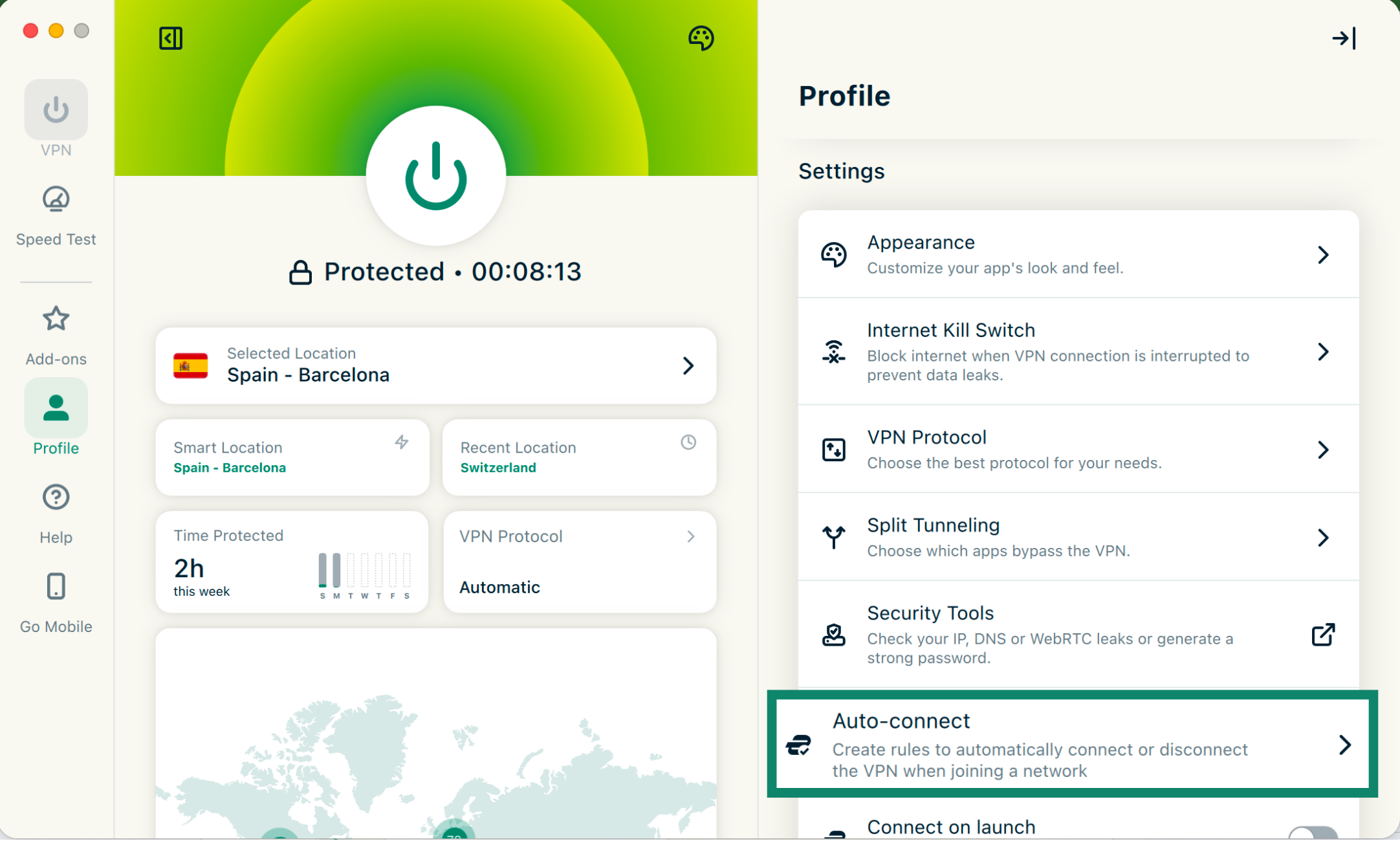The width and height of the screenshot is (1400, 841).
Task: Expand the Selected Location Spain - Barcelona chevron
Action: tap(688, 366)
